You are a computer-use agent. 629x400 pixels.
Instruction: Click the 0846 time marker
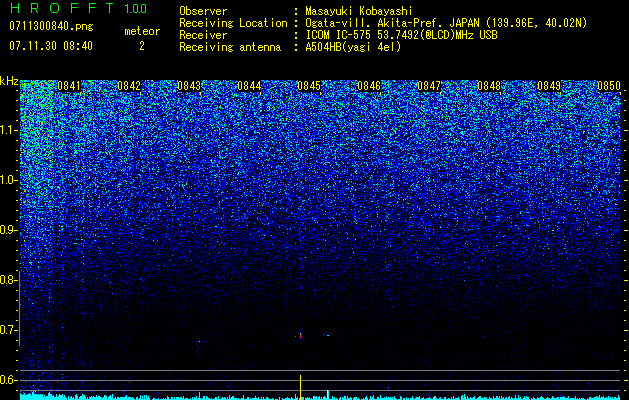(x=369, y=86)
